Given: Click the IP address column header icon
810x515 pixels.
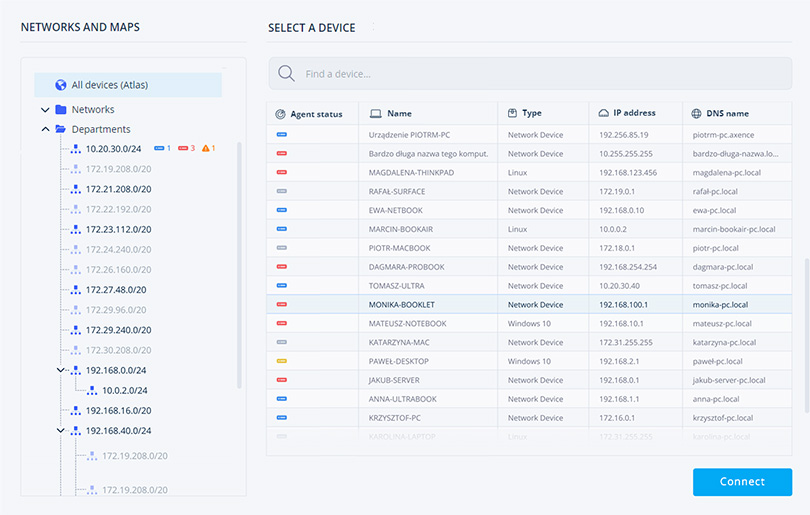Looking at the screenshot, I should point(603,113).
